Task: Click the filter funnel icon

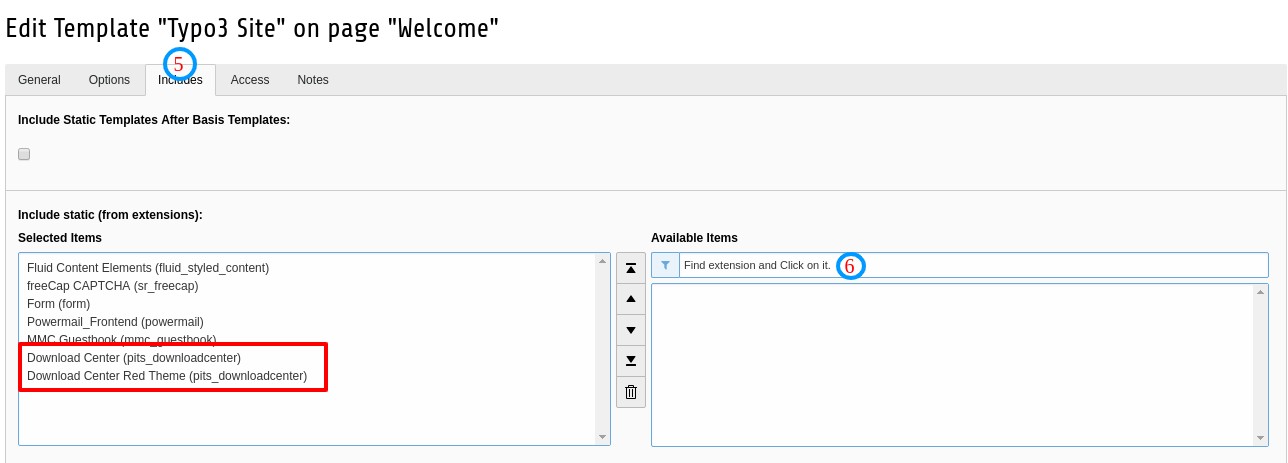Action: pyautogui.click(x=665, y=265)
